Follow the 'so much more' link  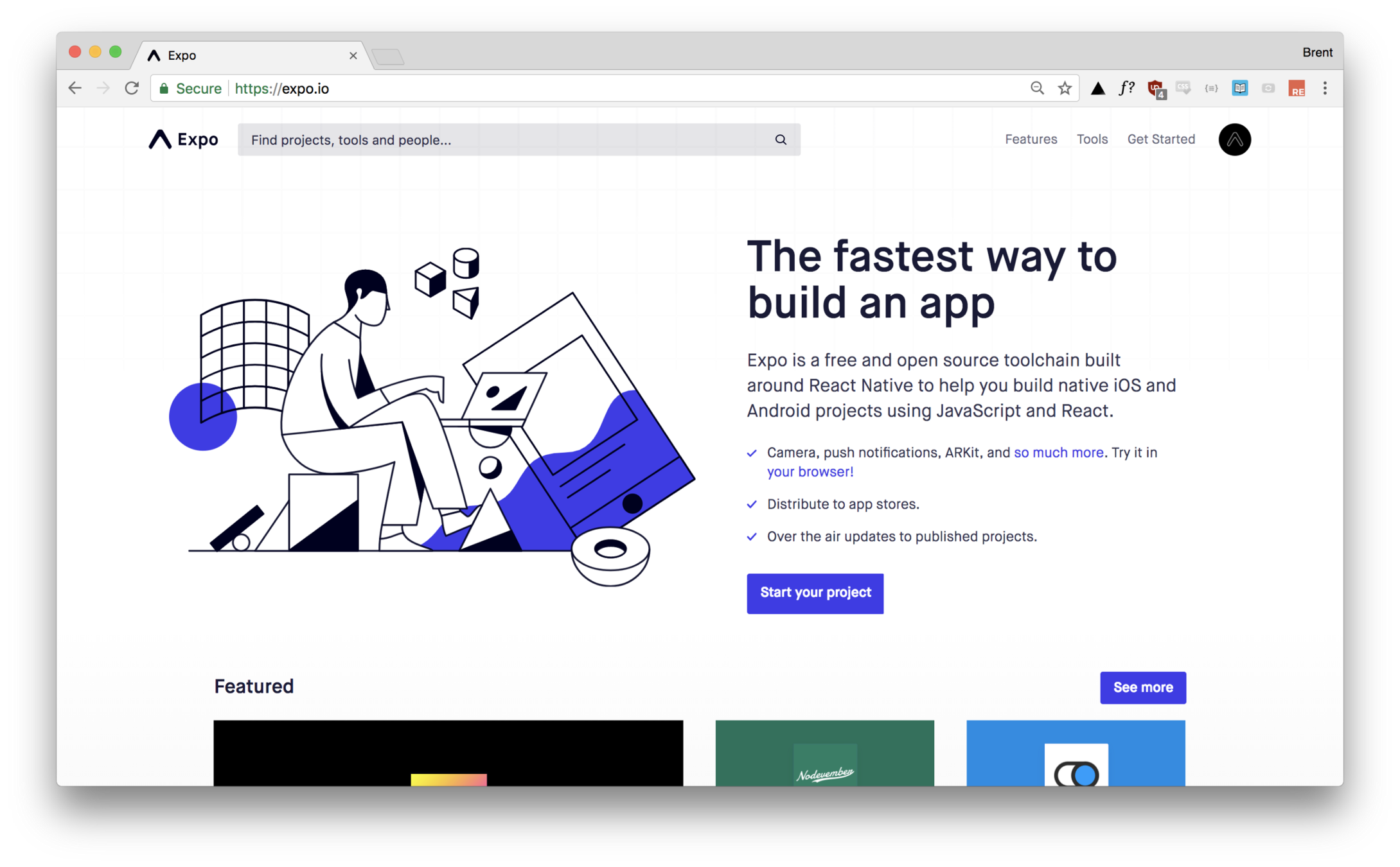pyautogui.click(x=1058, y=452)
